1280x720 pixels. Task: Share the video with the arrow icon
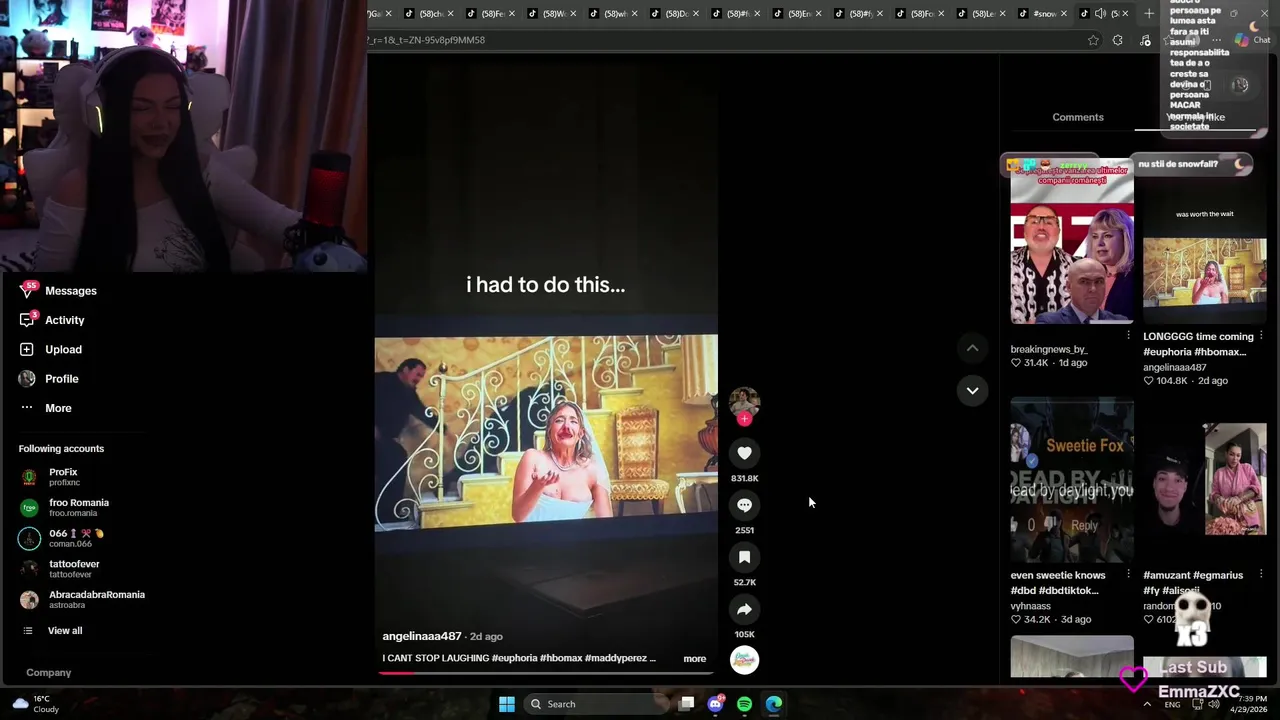(744, 609)
